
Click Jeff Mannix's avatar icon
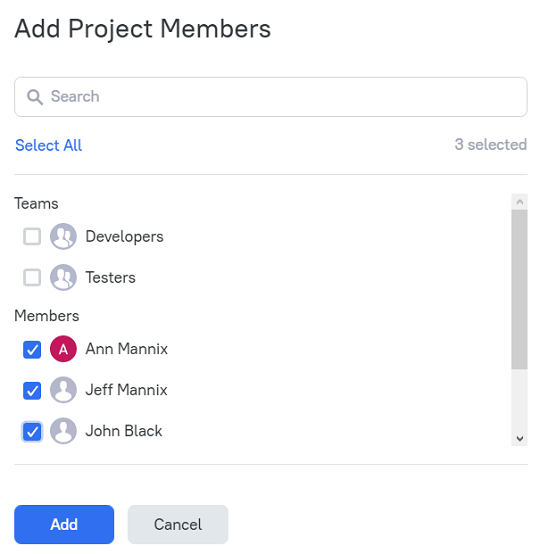pos(63,390)
